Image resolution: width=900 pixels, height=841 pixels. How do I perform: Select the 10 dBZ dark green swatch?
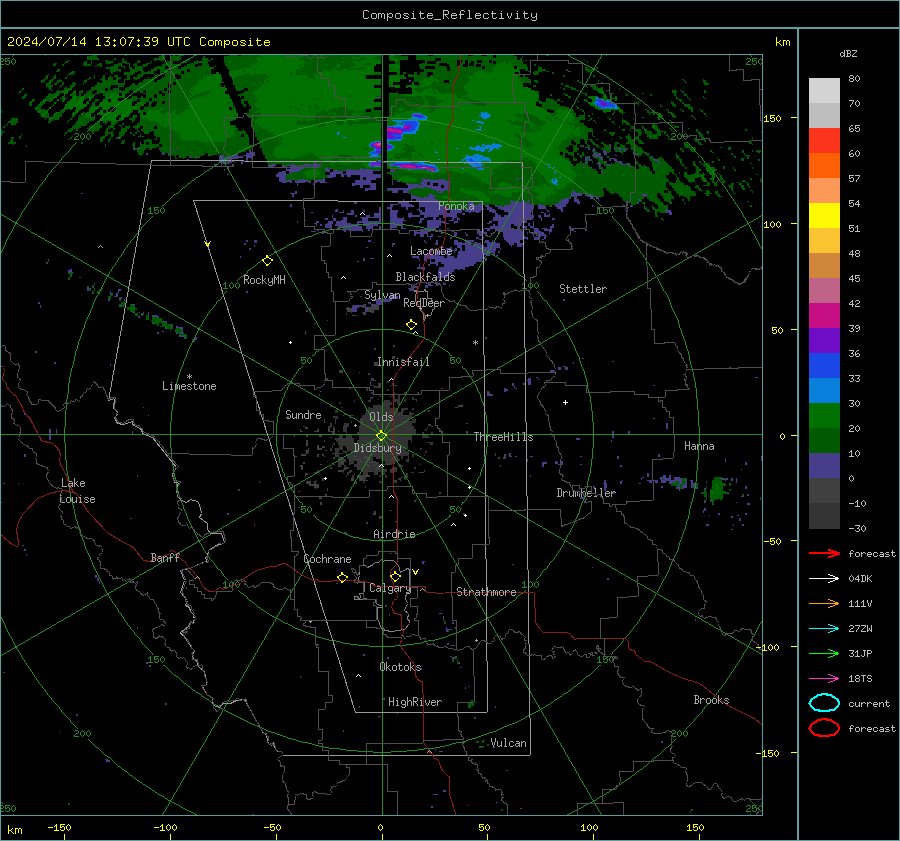coord(824,440)
